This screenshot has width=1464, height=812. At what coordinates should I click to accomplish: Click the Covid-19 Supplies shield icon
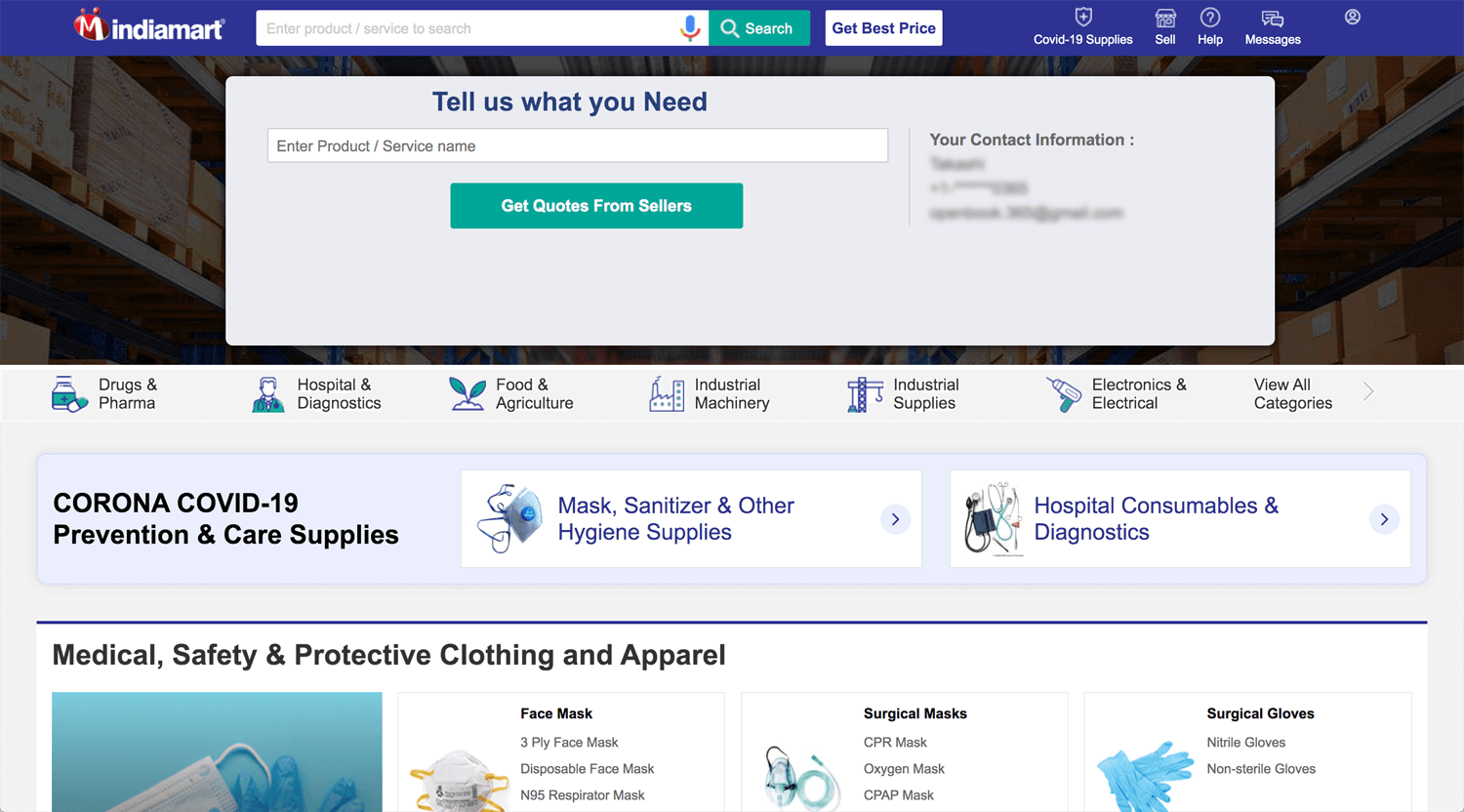pyautogui.click(x=1083, y=17)
